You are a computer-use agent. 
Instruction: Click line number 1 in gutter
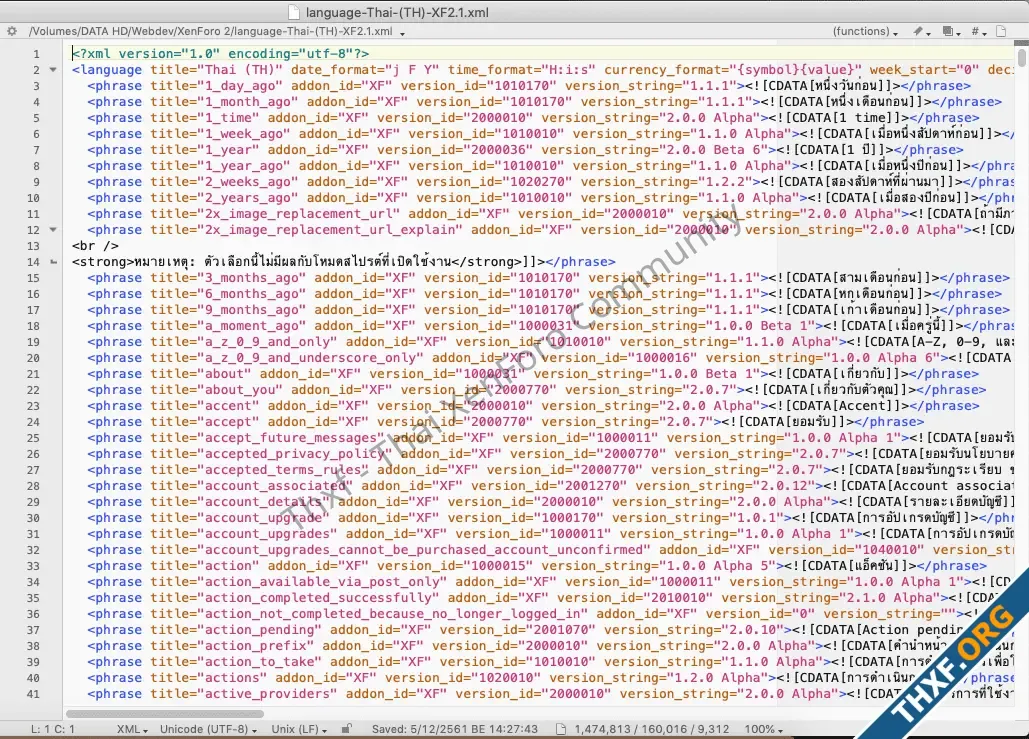tap(36, 54)
